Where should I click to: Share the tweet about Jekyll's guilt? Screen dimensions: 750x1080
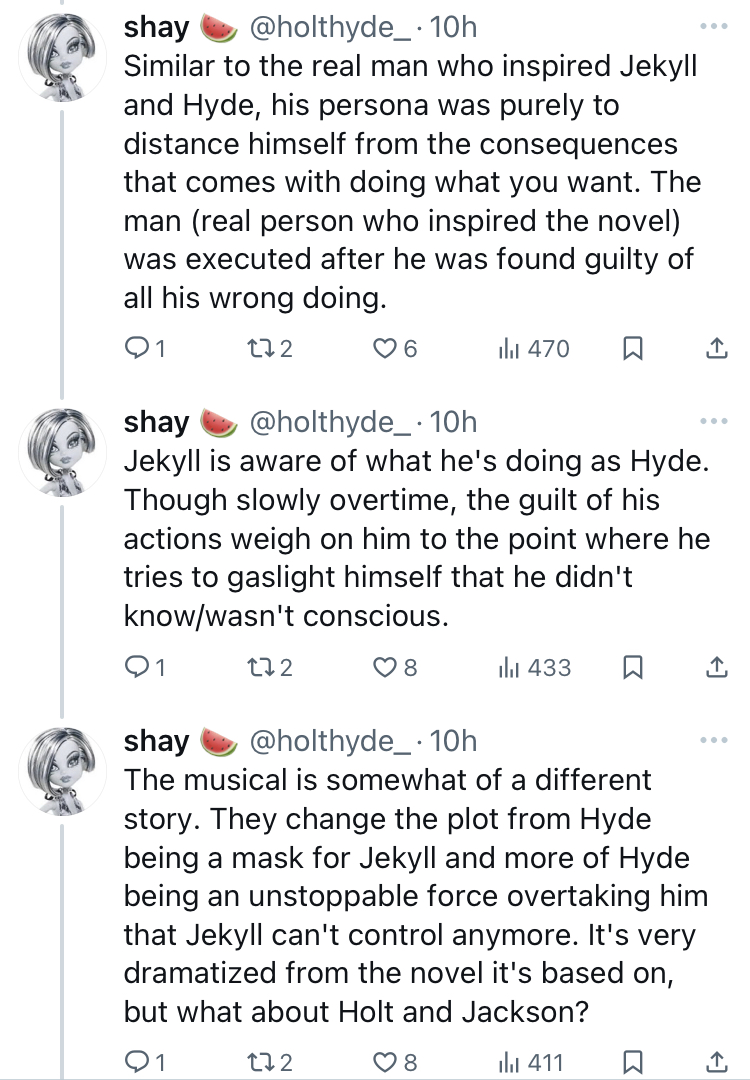717,667
